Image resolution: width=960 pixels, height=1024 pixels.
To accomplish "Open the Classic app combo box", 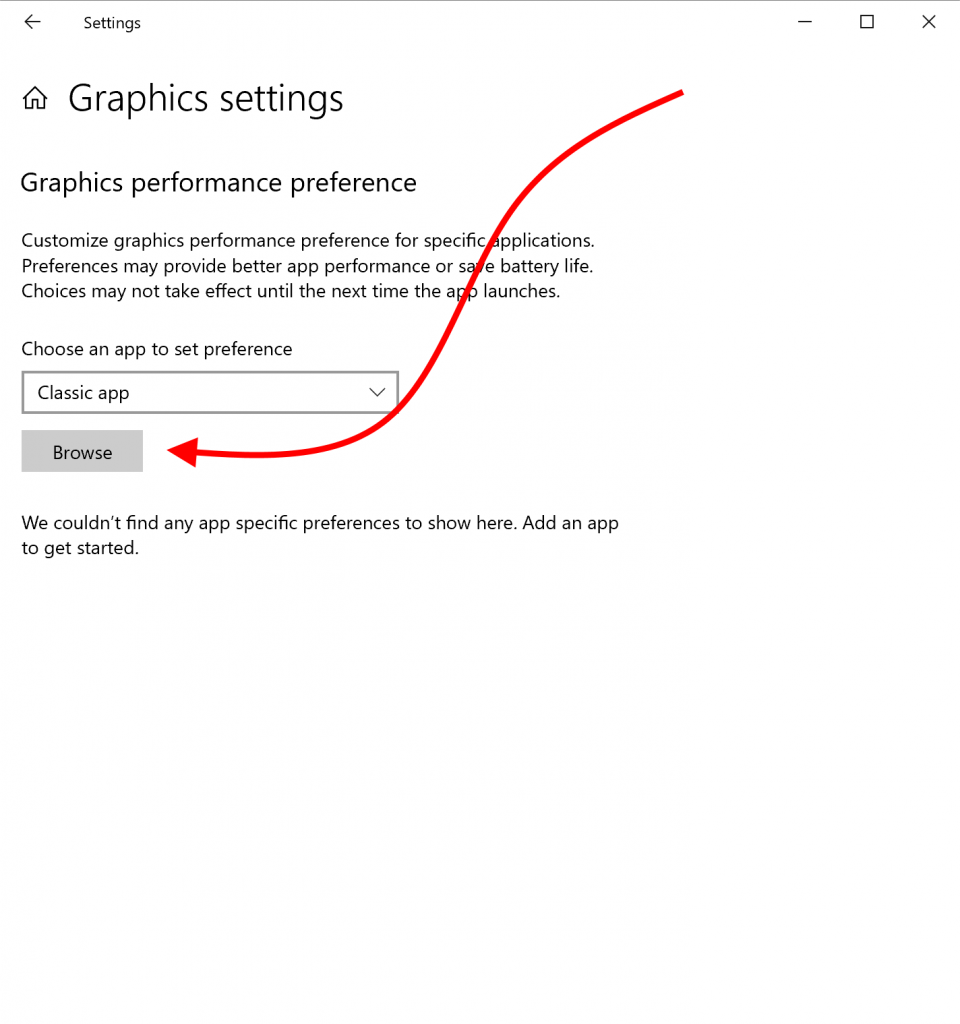I will [210, 392].
